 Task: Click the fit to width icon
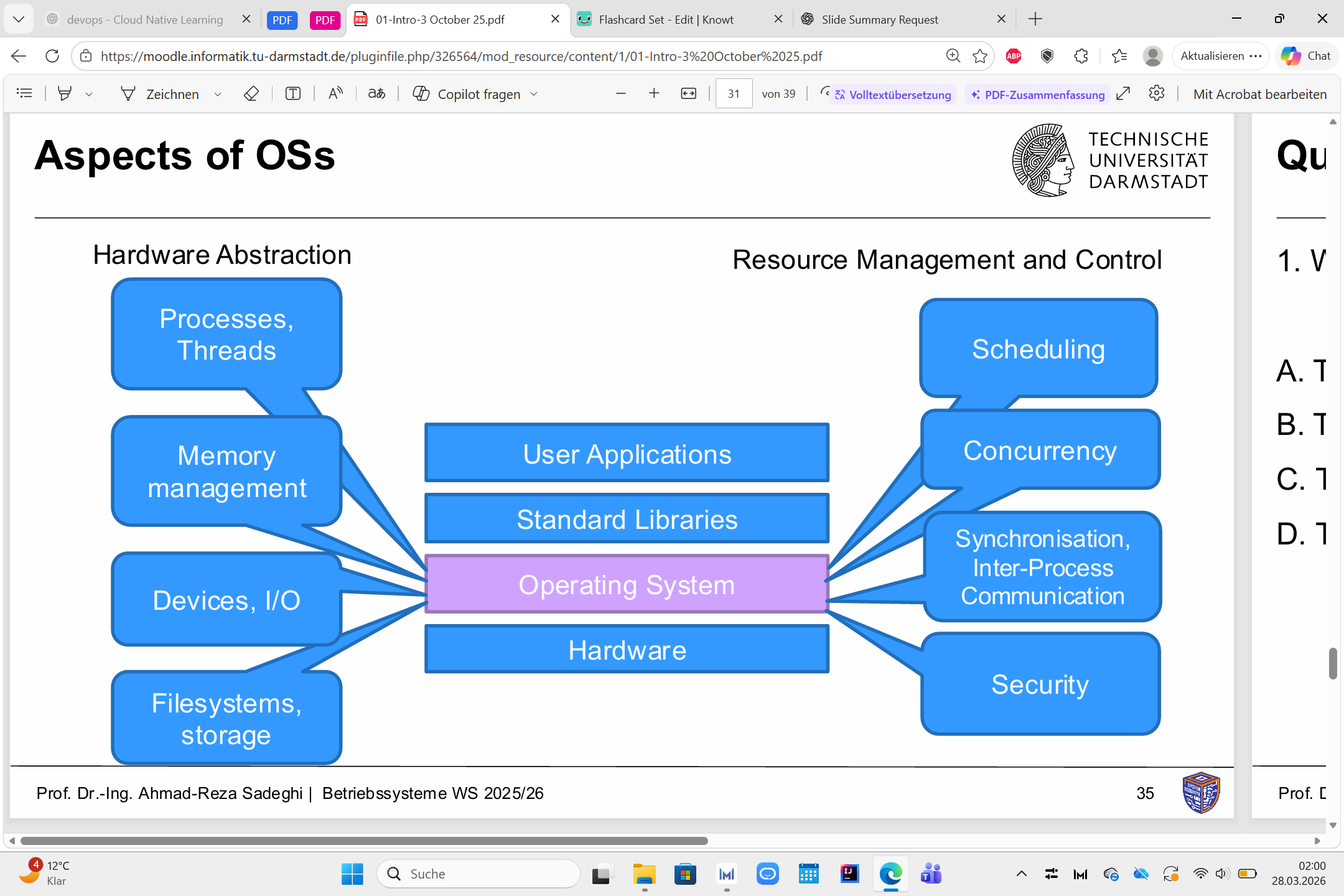point(688,94)
